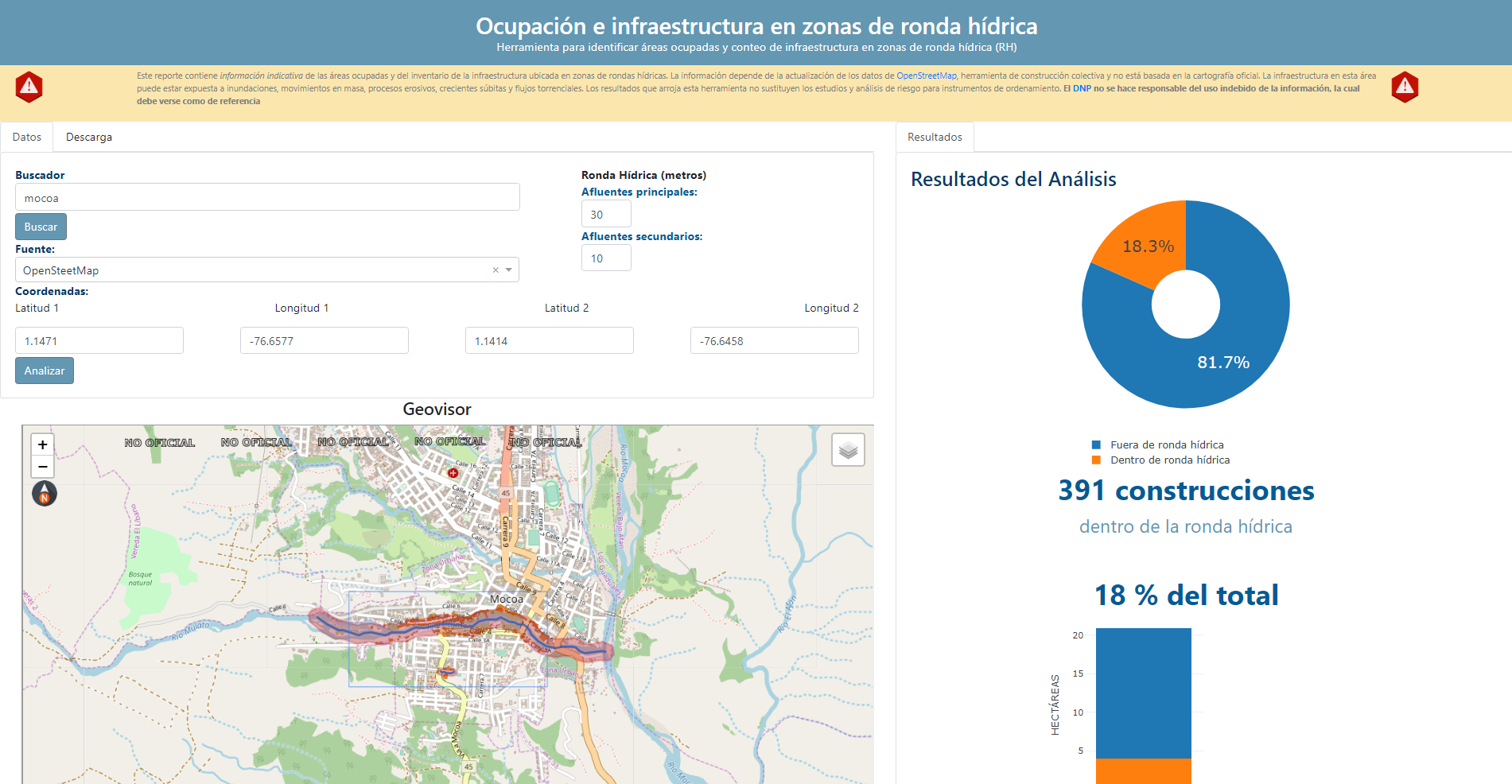Open the OpenSteetMap source combo box
The image size is (1512, 784).
pyautogui.click(x=267, y=270)
